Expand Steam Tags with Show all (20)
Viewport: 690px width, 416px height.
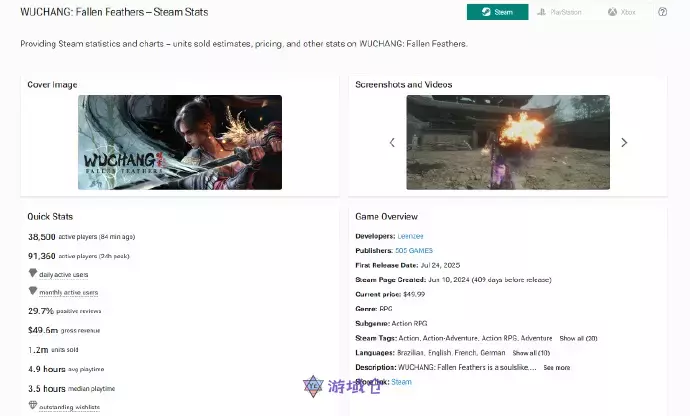pos(578,338)
